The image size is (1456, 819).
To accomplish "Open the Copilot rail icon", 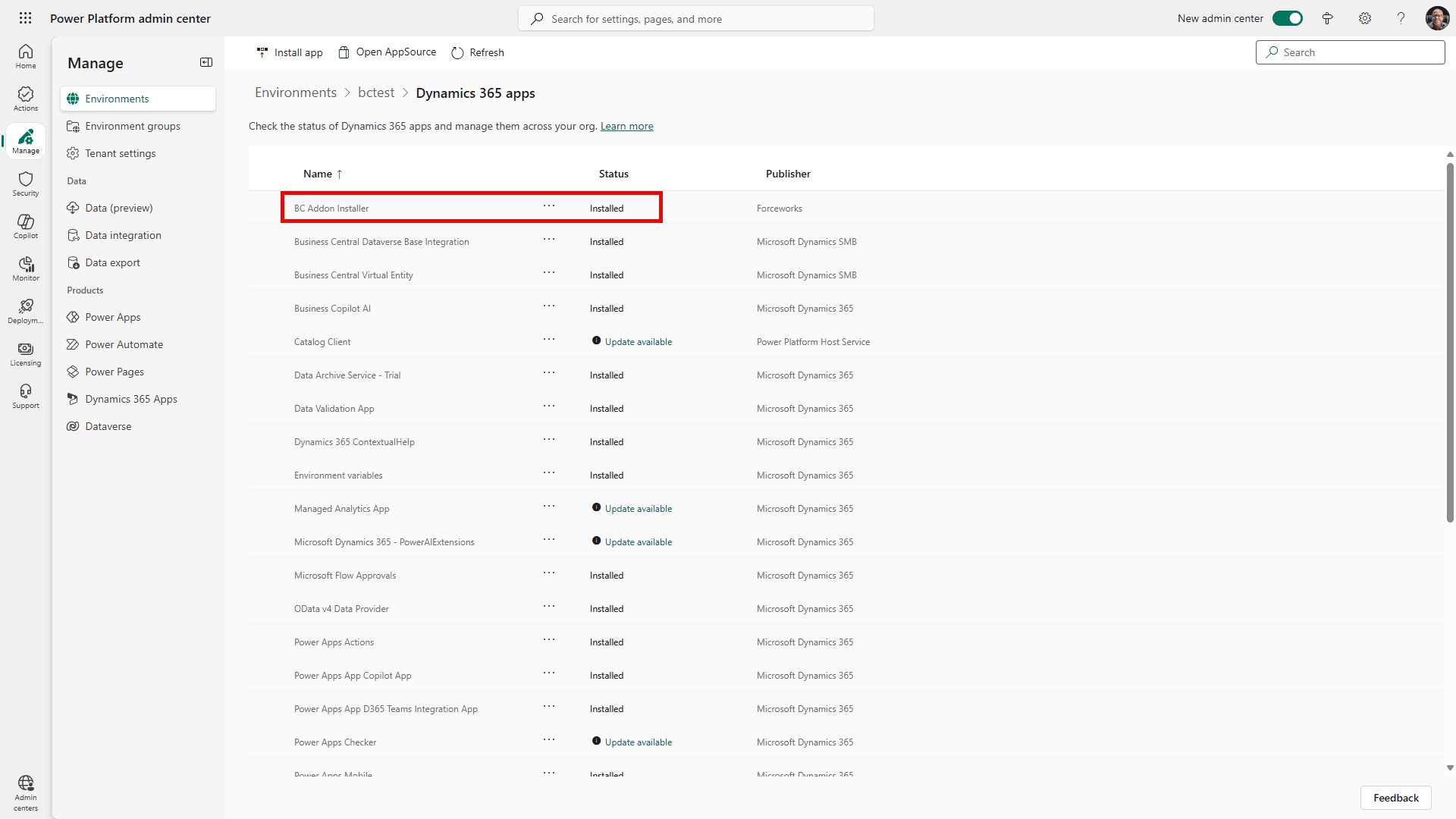I will [x=26, y=226].
